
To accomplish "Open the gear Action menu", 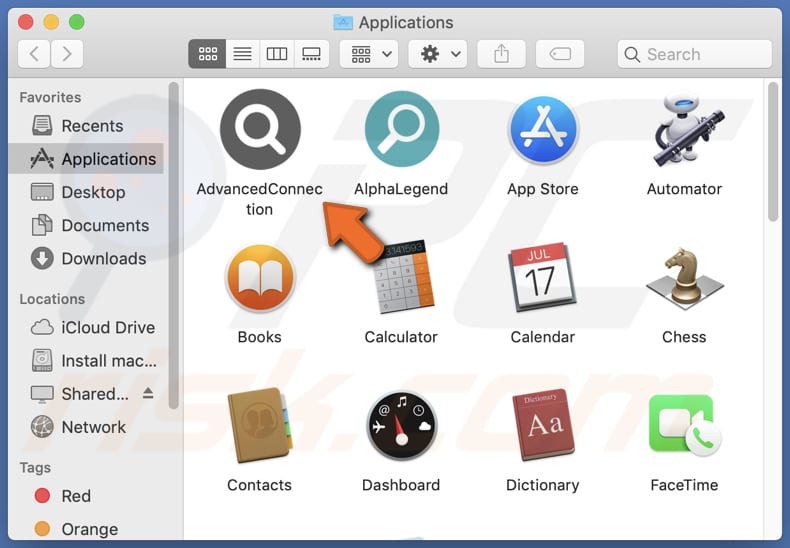I will point(437,54).
